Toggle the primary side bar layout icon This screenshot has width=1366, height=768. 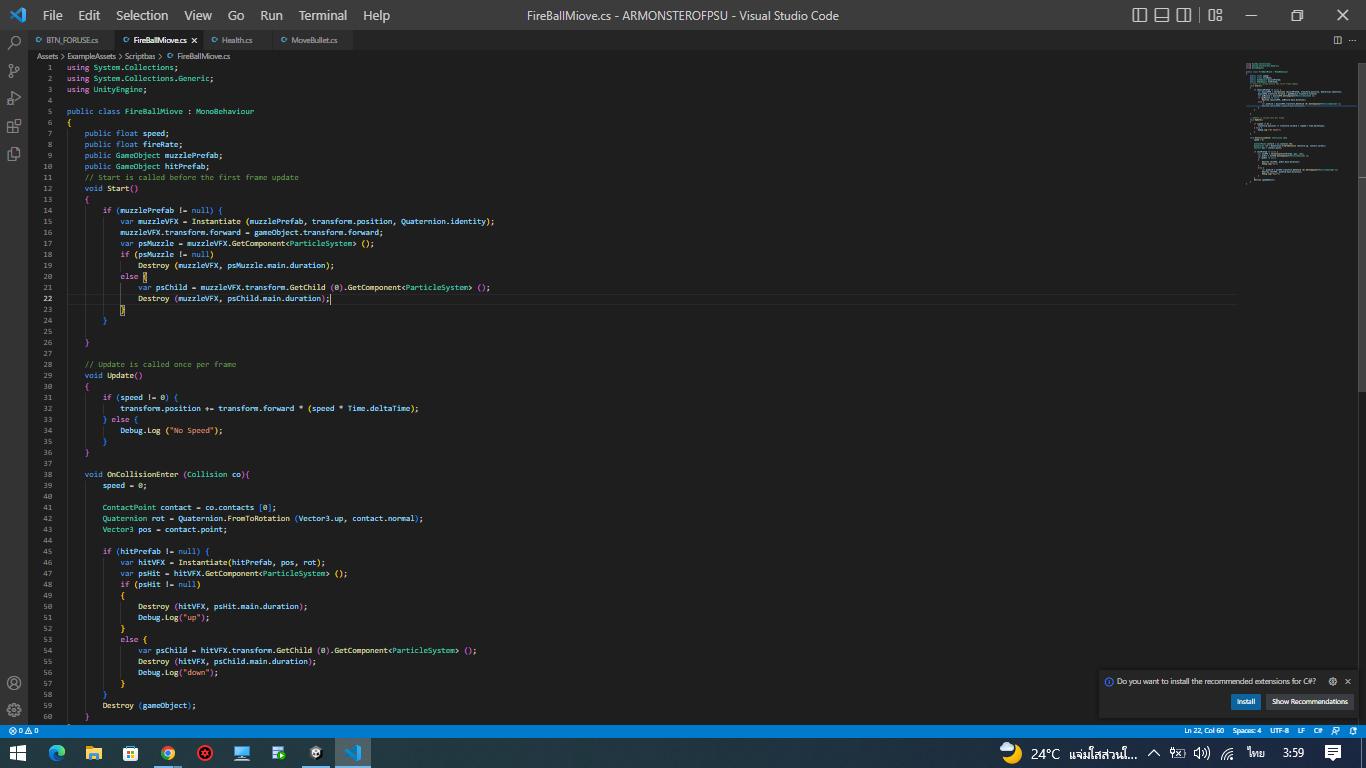pyautogui.click(x=1140, y=15)
